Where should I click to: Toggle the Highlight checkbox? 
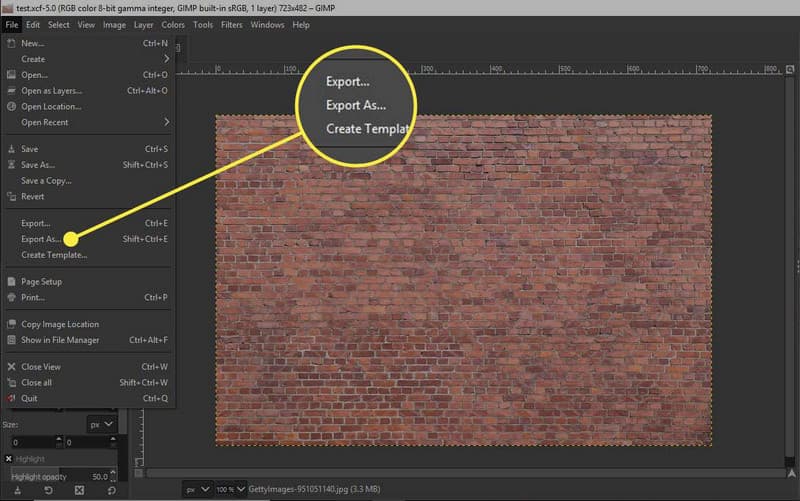click(x=9, y=459)
